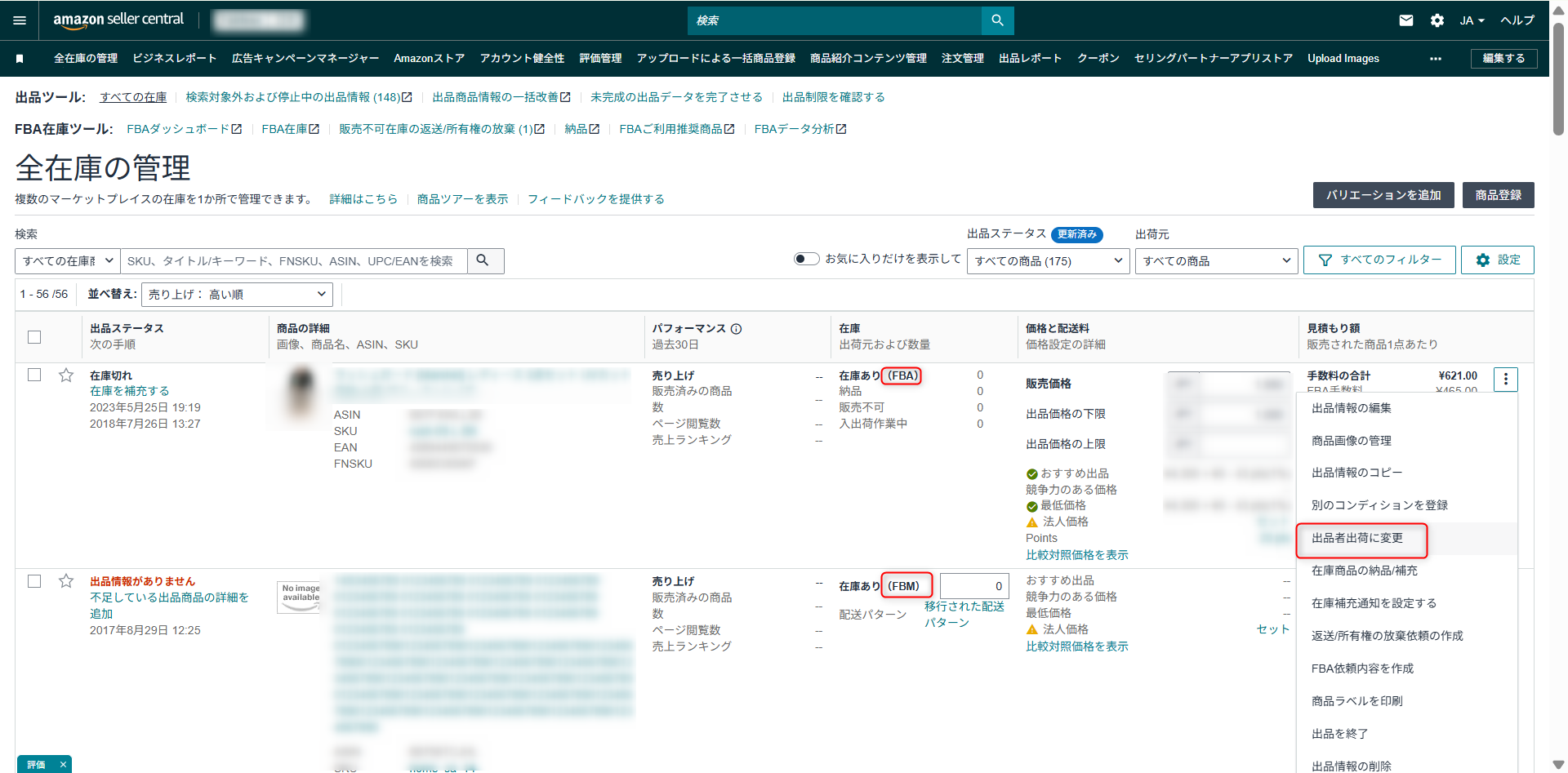
Task: Expand the listing status dropdown (175)
Action: tap(1048, 261)
